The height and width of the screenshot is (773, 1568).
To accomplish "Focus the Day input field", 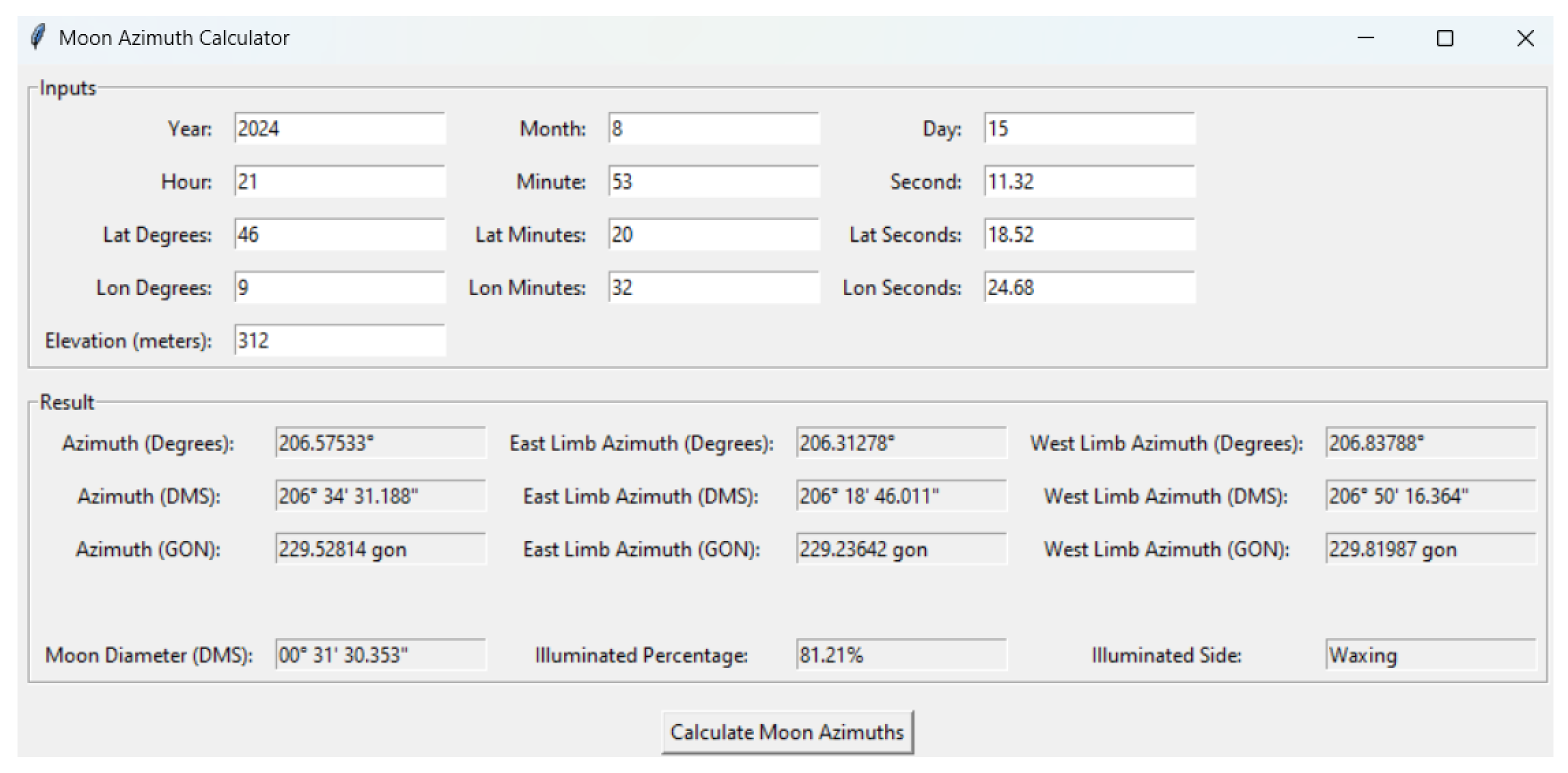I will pos(1089,128).
